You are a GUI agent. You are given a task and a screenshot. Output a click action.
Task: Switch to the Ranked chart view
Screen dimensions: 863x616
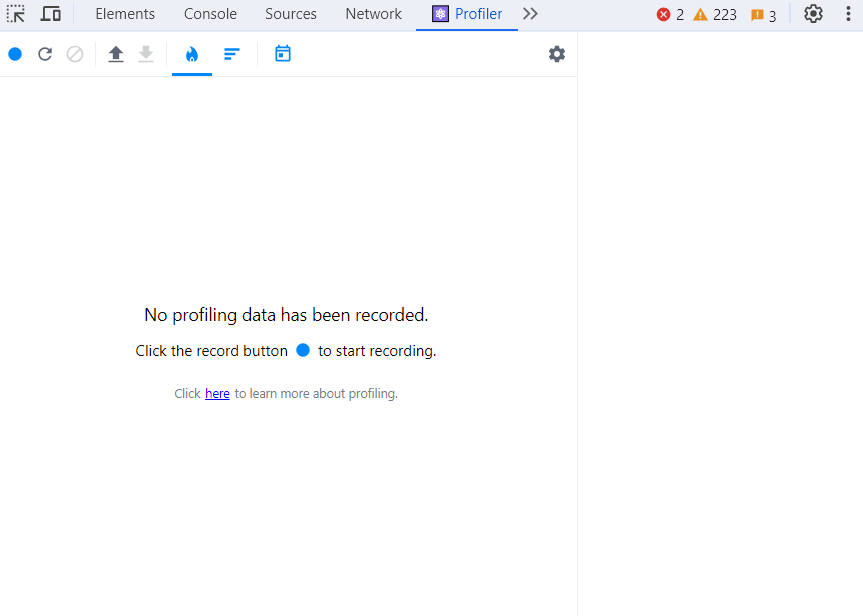232,54
